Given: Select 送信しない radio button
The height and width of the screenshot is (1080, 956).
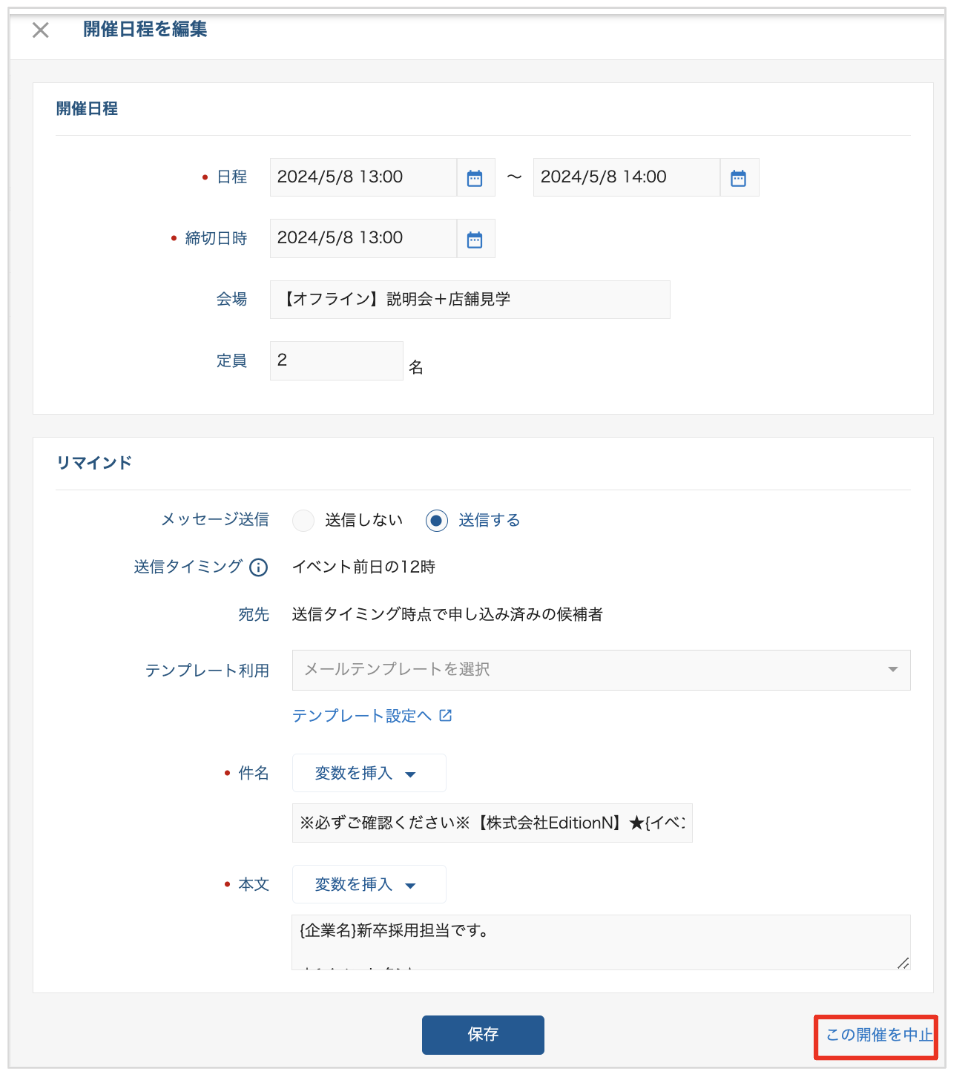Looking at the screenshot, I should coord(303,520).
